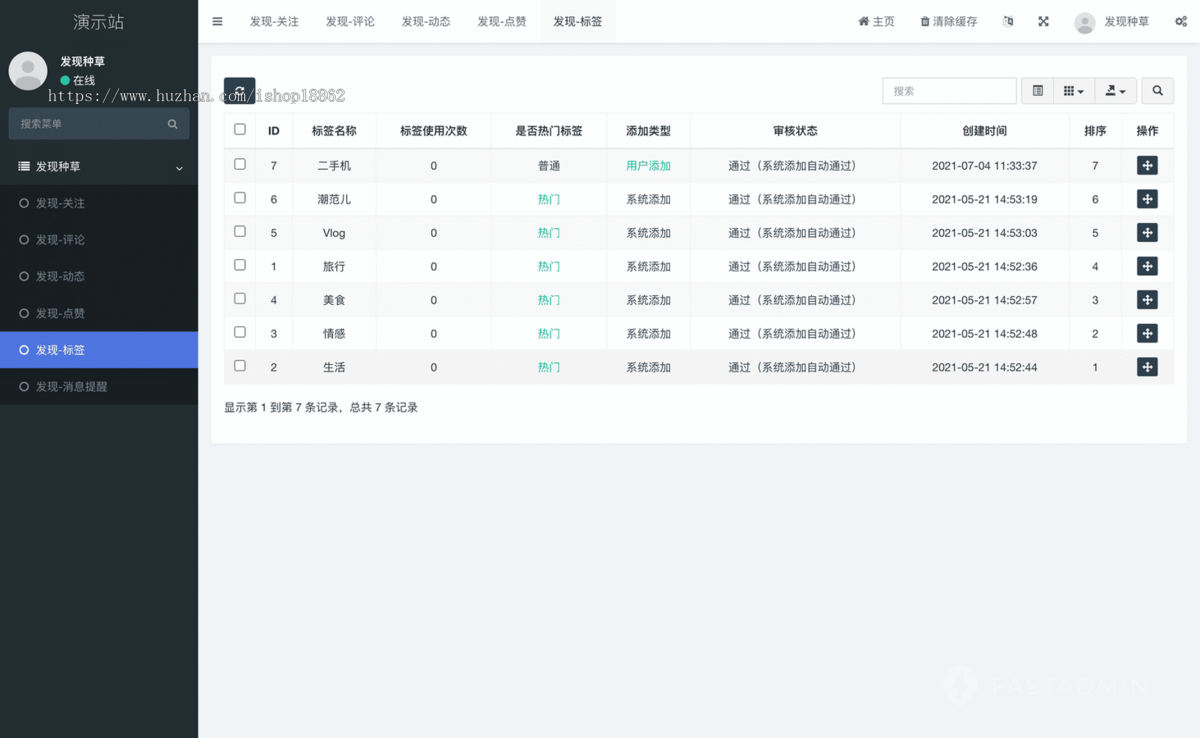The image size is (1200, 738).
Task: Click the magnifier icon in the sidebar search box
Action: [x=171, y=124]
